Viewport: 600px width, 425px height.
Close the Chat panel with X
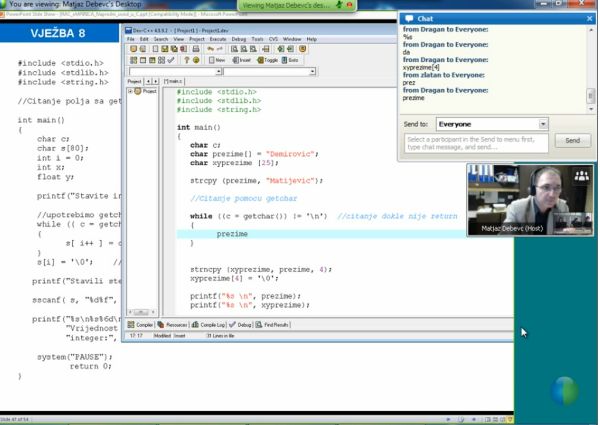click(589, 18)
